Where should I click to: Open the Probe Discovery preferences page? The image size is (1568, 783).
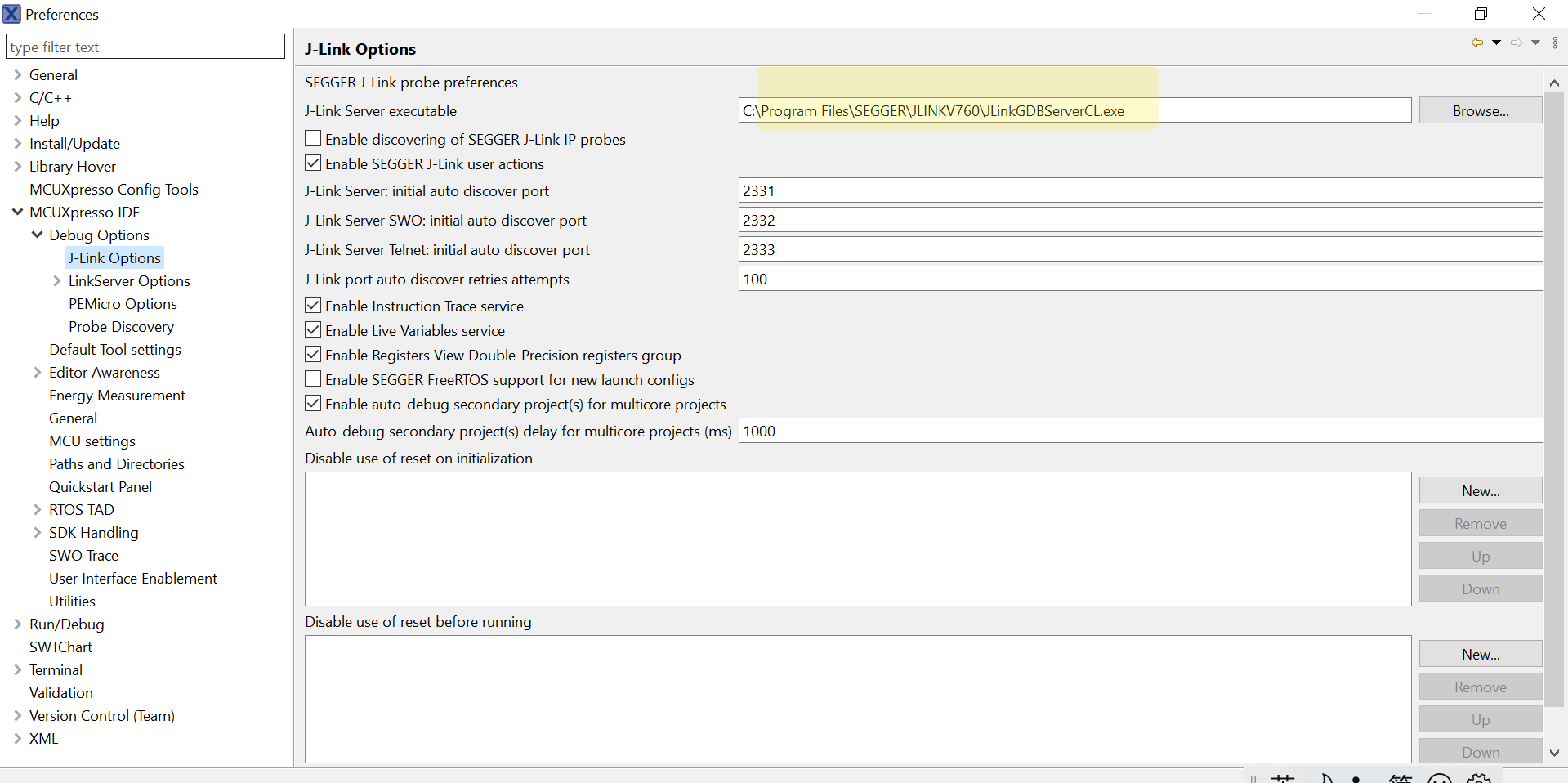click(x=121, y=327)
